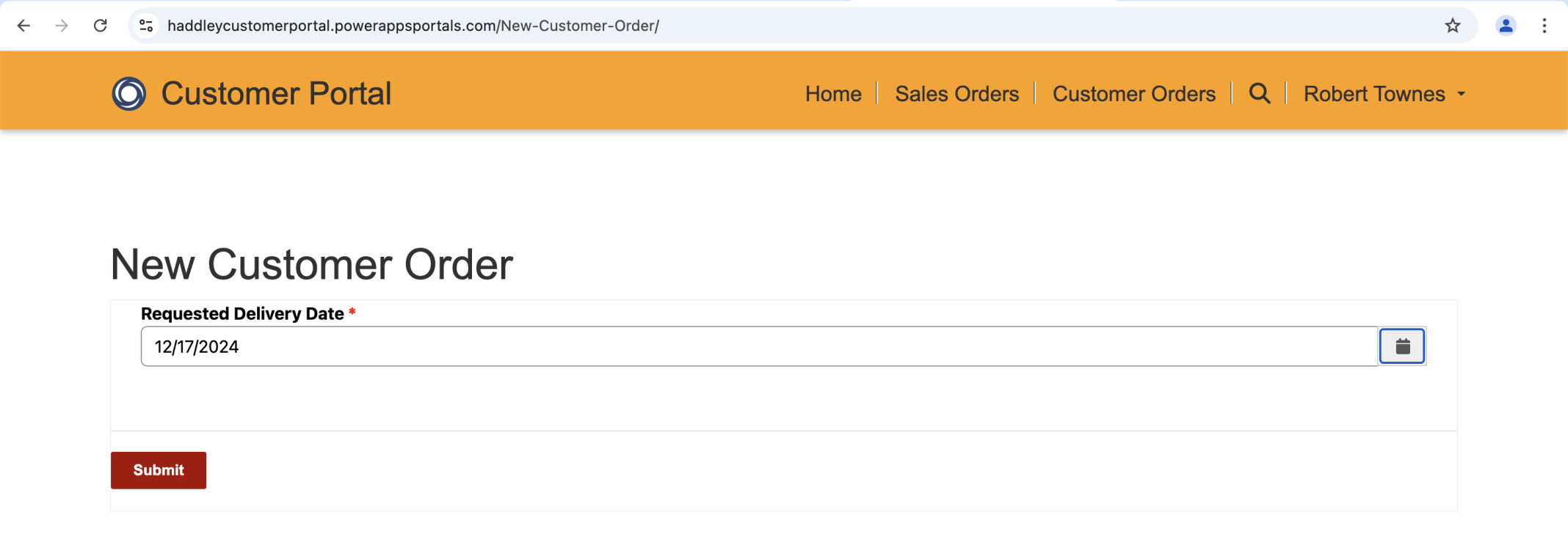The width and height of the screenshot is (1568, 537).
Task: Click the browser forward arrow
Action: point(62,26)
